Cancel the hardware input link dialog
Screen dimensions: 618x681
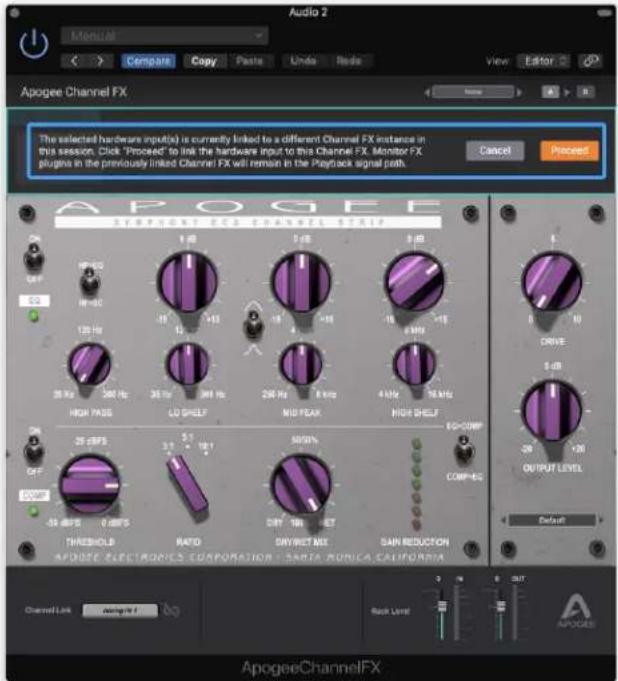[495, 151]
